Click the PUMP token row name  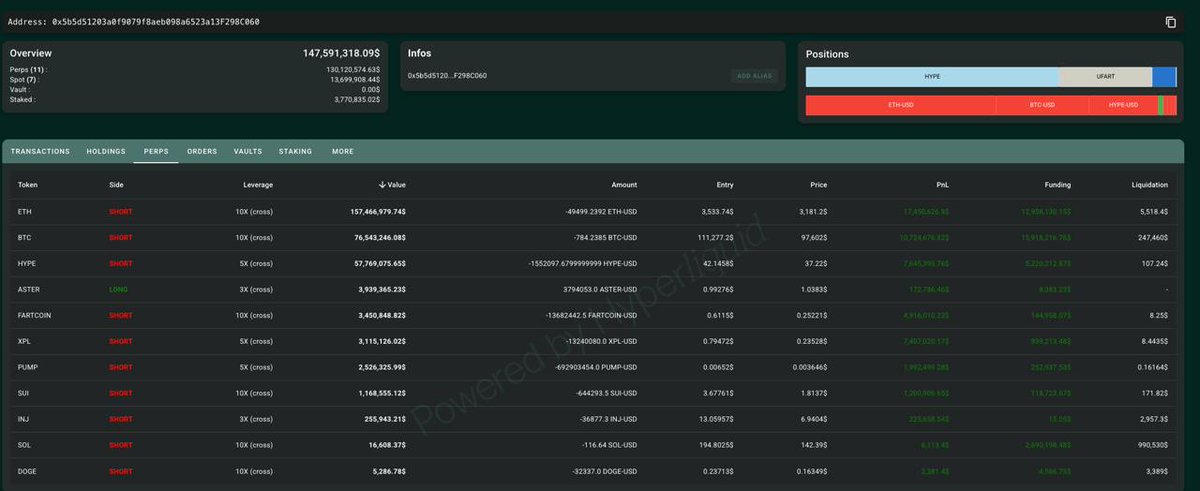point(27,367)
